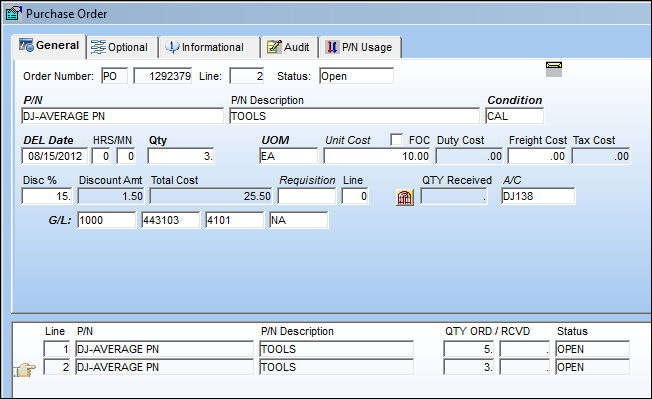
Task: Click the Freight Cost field
Action: [537, 156]
